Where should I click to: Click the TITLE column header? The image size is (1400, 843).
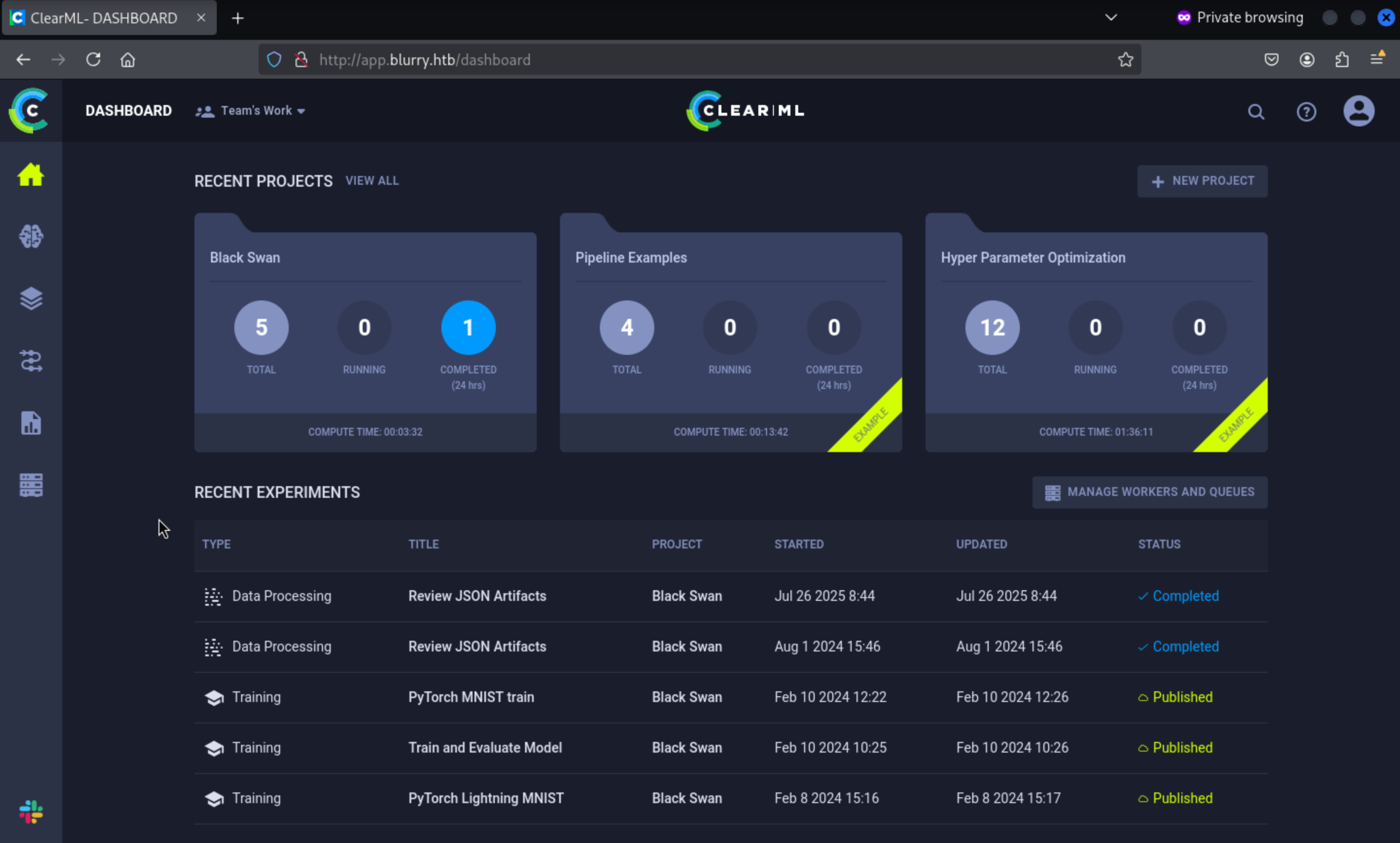pyautogui.click(x=424, y=544)
